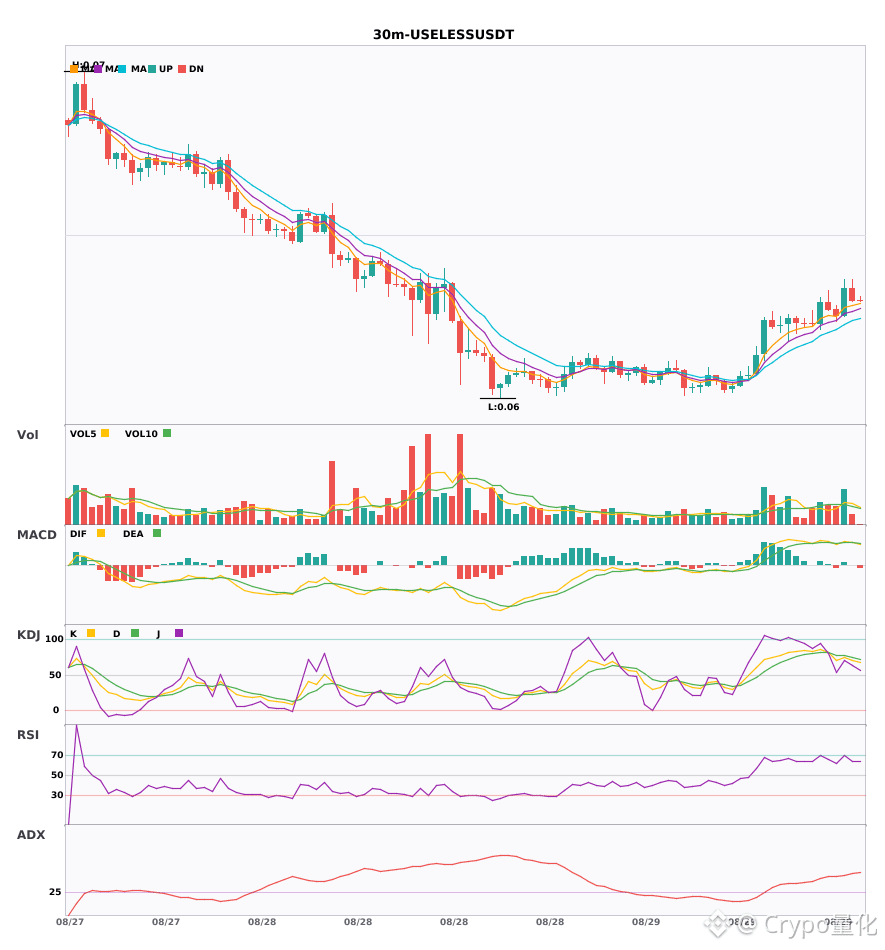Click the green DEA swatch
This screenshot has height=950, width=885.
157,533
